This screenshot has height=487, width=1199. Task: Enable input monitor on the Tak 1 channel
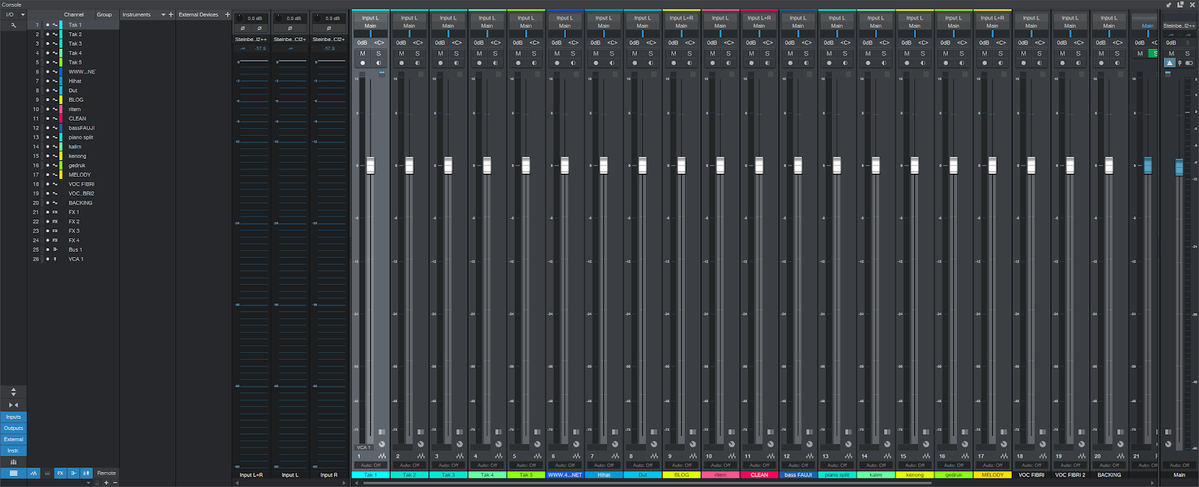point(378,63)
